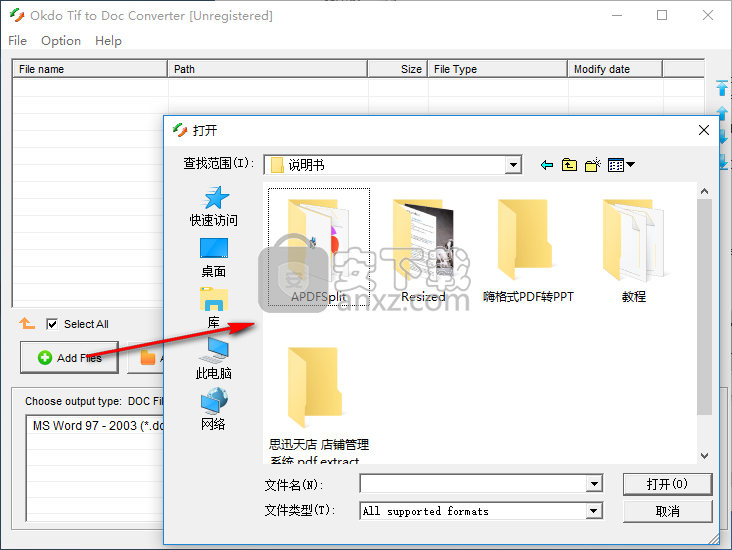Click the move-to-top blue arrow icon
732x550 pixels.
click(x=722, y=88)
